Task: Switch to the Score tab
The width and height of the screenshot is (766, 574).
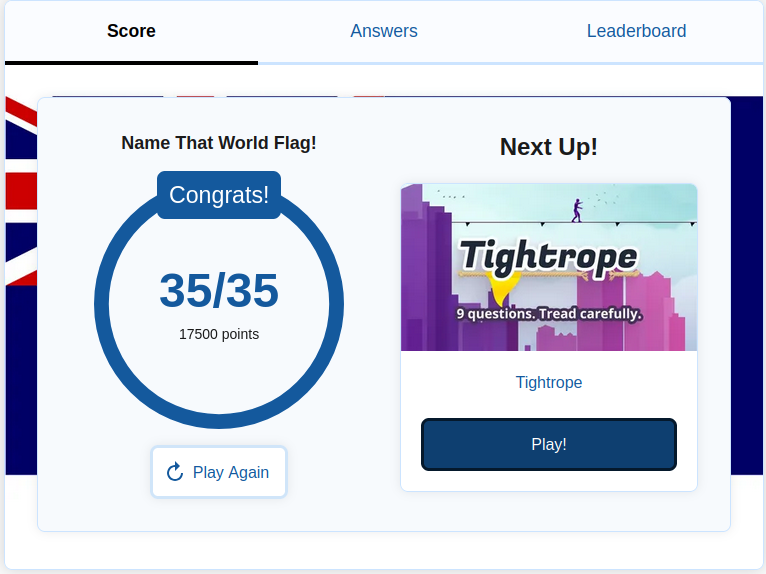Action: coord(131,31)
